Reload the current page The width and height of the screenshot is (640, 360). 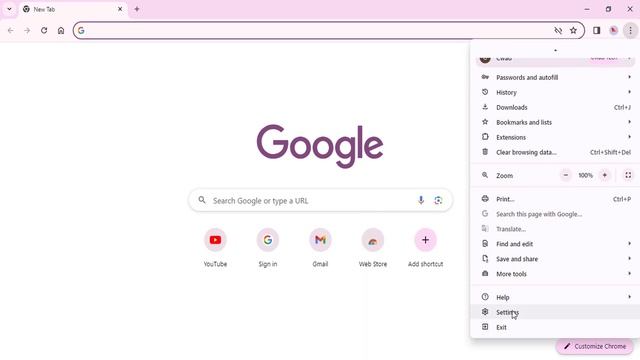click(x=44, y=31)
